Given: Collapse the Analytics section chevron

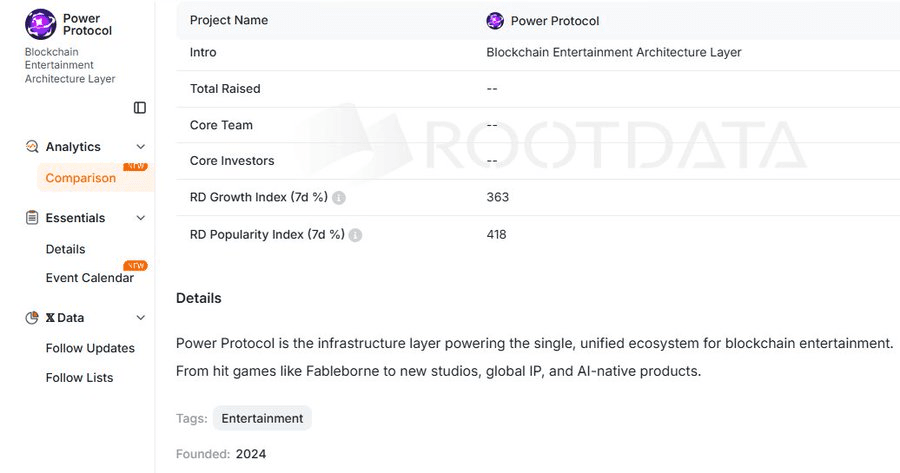Looking at the screenshot, I should 140,147.
